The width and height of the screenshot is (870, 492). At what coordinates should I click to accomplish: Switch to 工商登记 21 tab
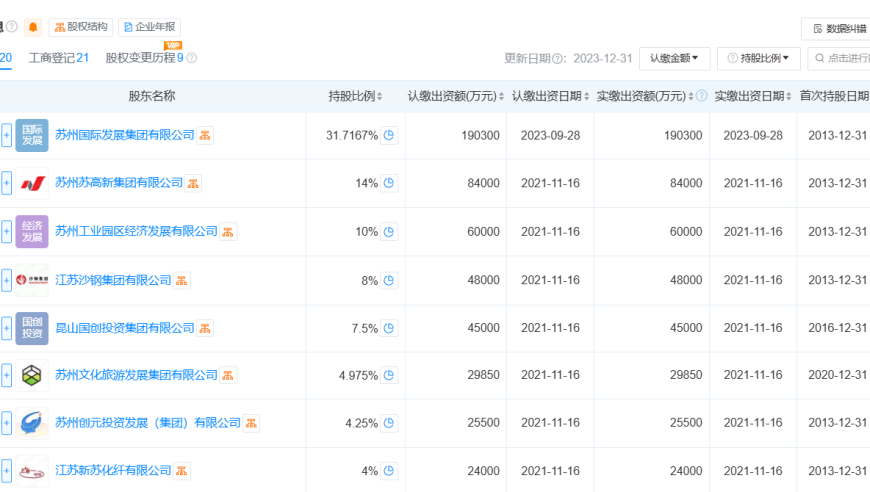59,58
